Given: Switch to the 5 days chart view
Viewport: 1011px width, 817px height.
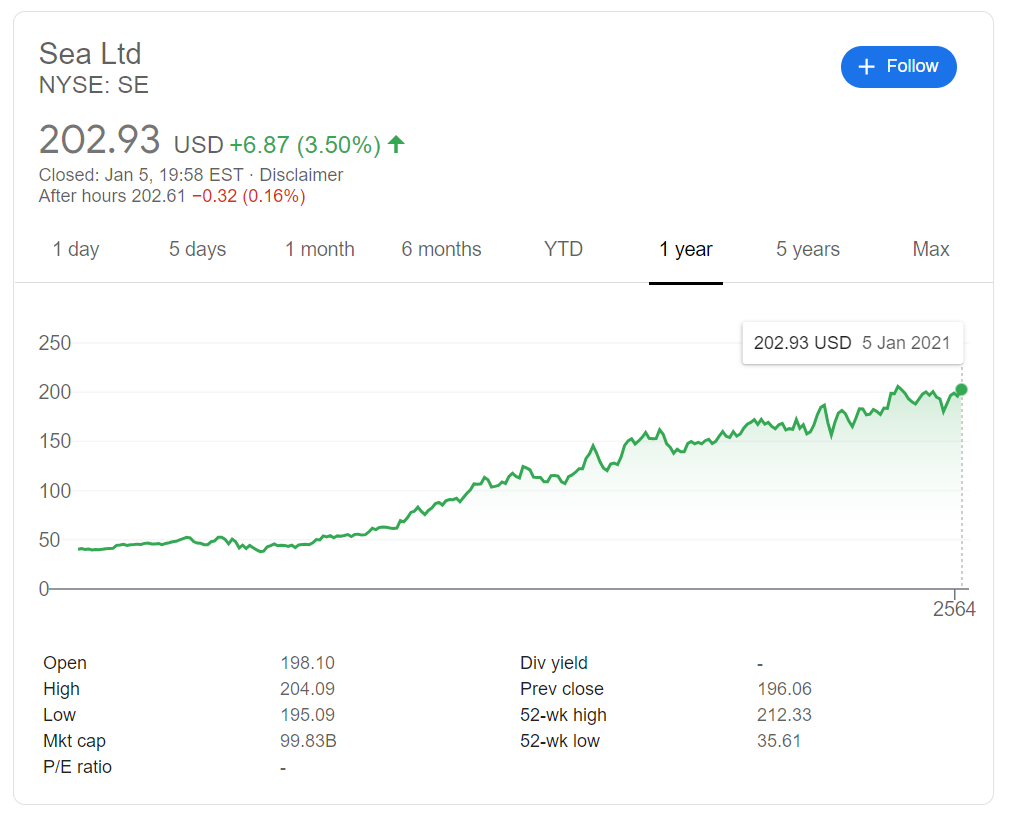Looking at the screenshot, I should [x=196, y=249].
